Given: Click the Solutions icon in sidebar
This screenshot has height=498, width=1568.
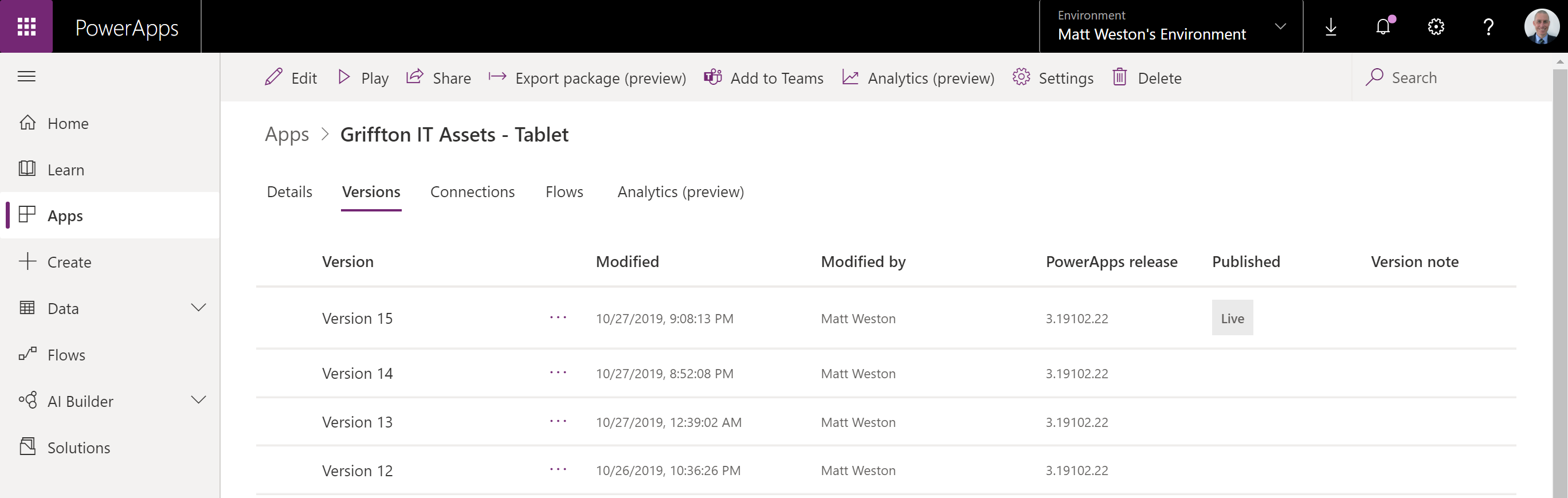Looking at the screenshot, I should pos(28,446).
